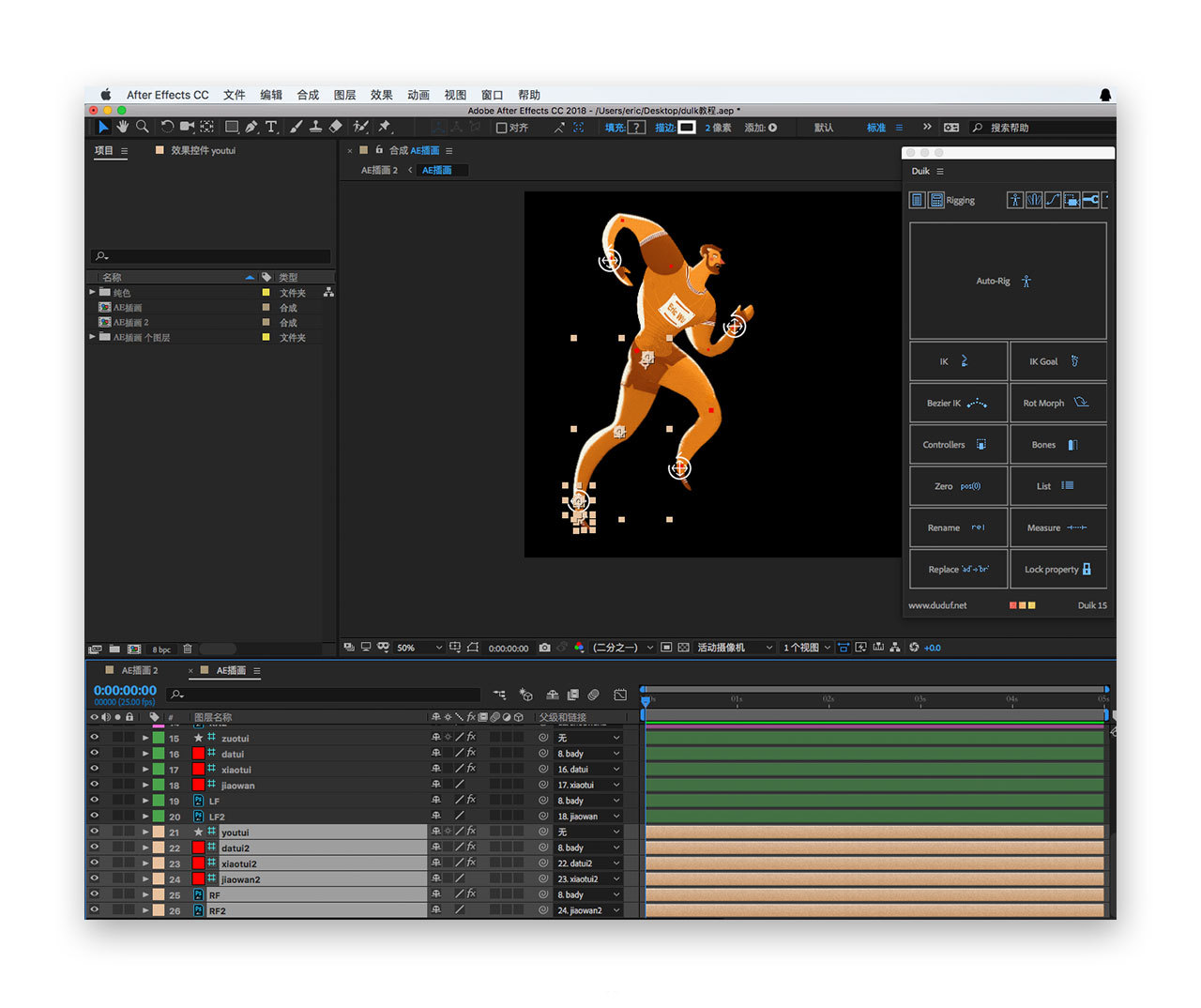Image resolution: width=1201 pixels, height=1008 pixels.
Task: Open Duik Animation curve icon
Action: point(1052,200)
